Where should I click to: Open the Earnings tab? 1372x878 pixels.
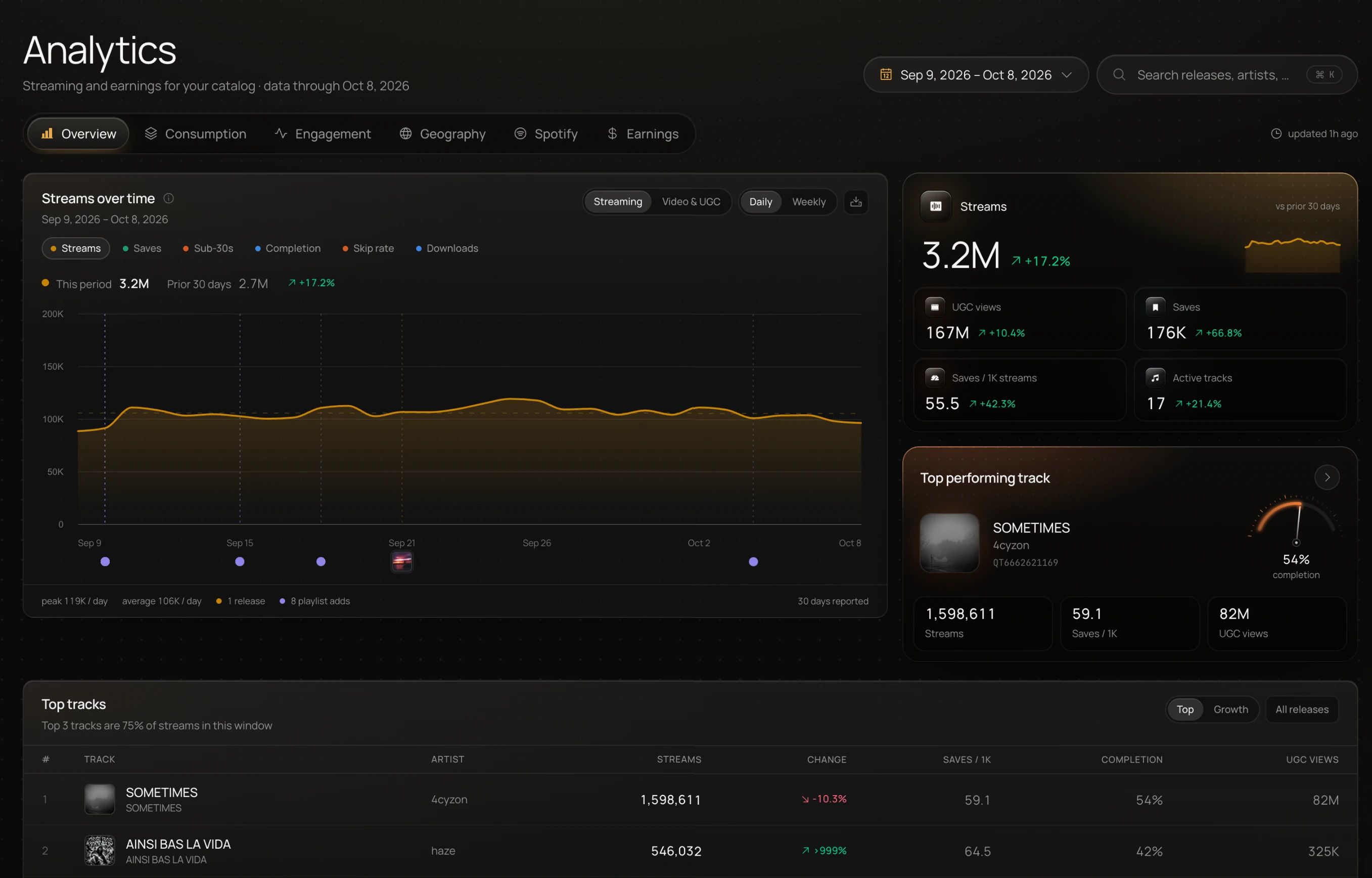pyautogui.click(x=643, y=134)
